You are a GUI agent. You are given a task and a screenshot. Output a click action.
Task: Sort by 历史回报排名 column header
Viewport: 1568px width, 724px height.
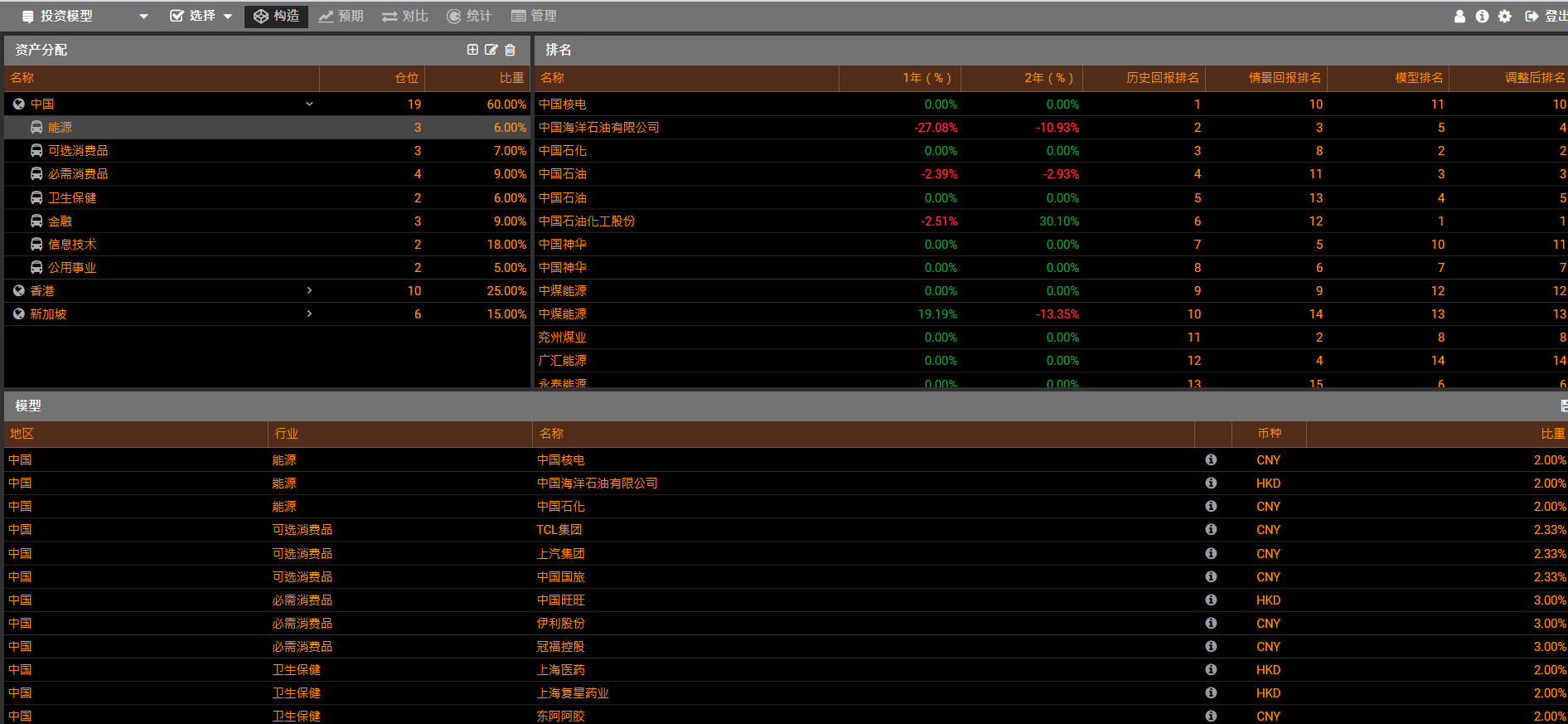1144,78
